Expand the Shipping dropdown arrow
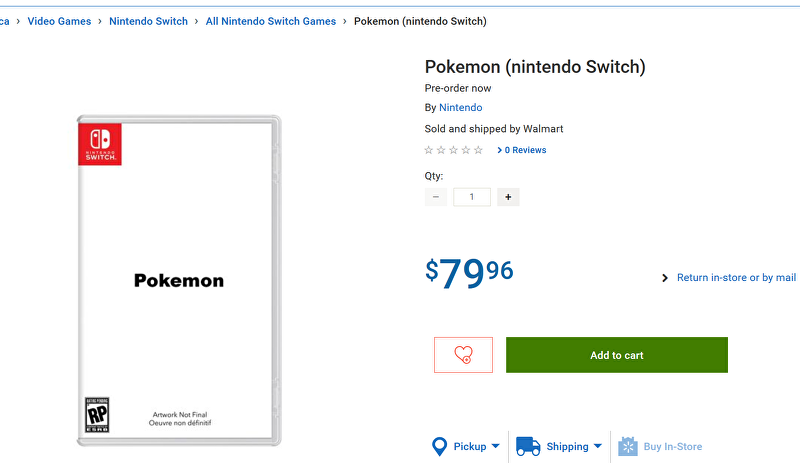Viewport: 800px width, 463px height. (598, 446)
